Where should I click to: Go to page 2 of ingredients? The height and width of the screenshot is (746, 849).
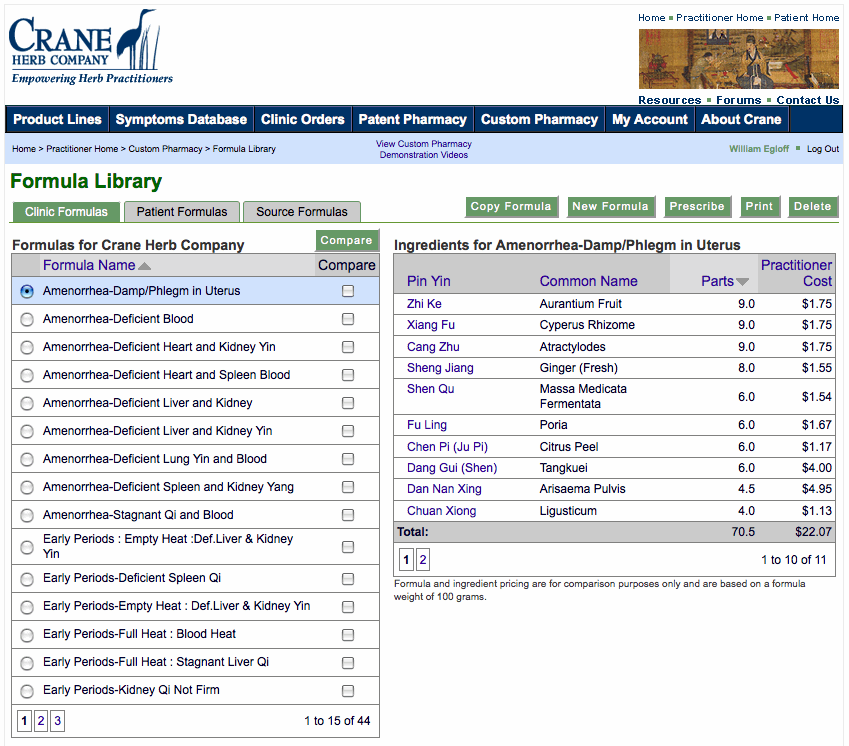422,560
